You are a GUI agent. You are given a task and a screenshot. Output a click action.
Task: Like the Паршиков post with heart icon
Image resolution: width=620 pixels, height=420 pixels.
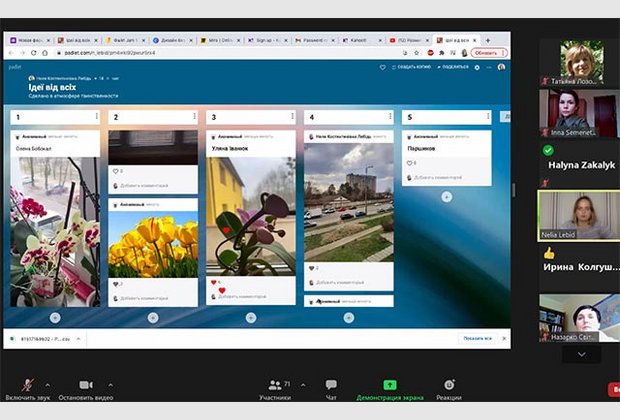click(410, 163)
